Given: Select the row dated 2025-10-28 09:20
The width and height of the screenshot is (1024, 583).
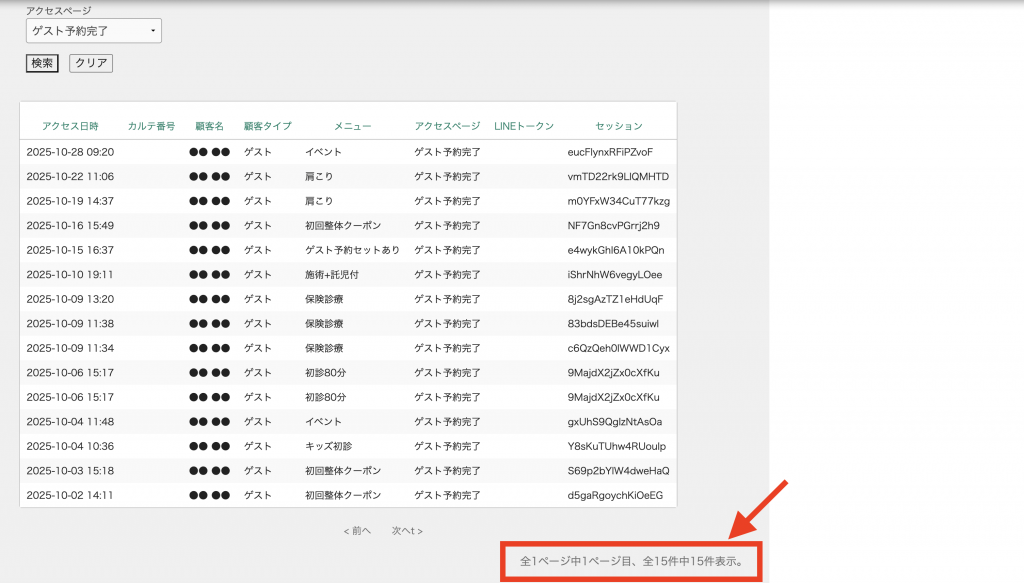Looking at the screenshot, I should (70, 152).
